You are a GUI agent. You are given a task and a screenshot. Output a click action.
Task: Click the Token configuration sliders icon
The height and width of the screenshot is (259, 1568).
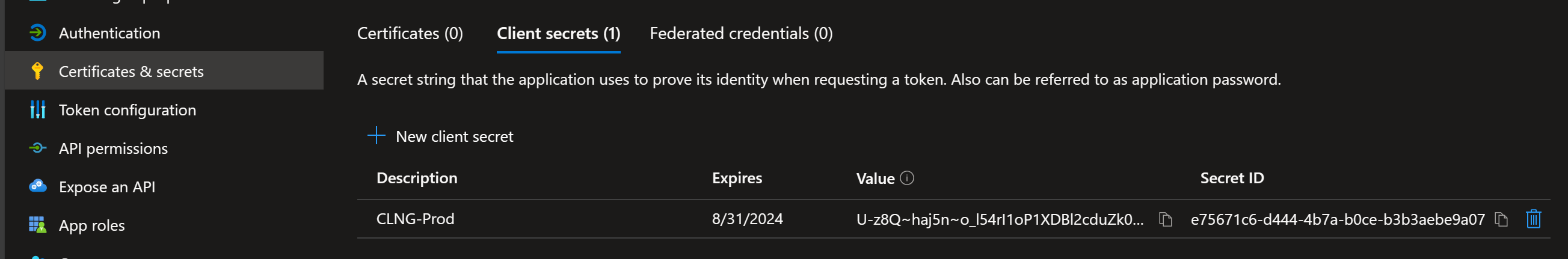click(x=37, y=110)
